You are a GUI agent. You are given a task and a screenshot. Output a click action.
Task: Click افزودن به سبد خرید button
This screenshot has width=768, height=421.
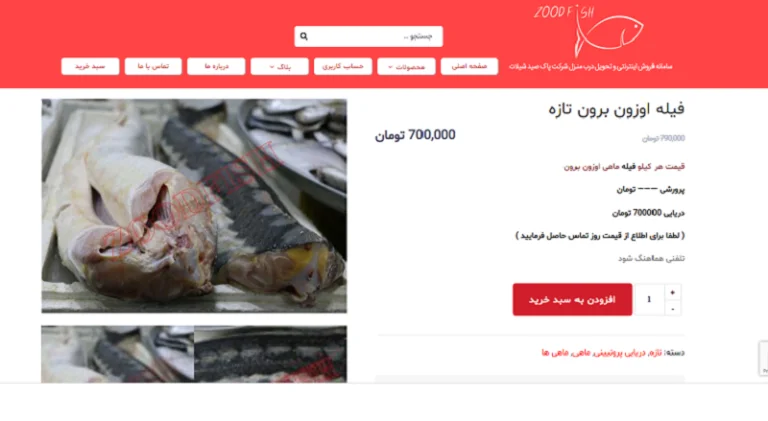click(572, 300)
